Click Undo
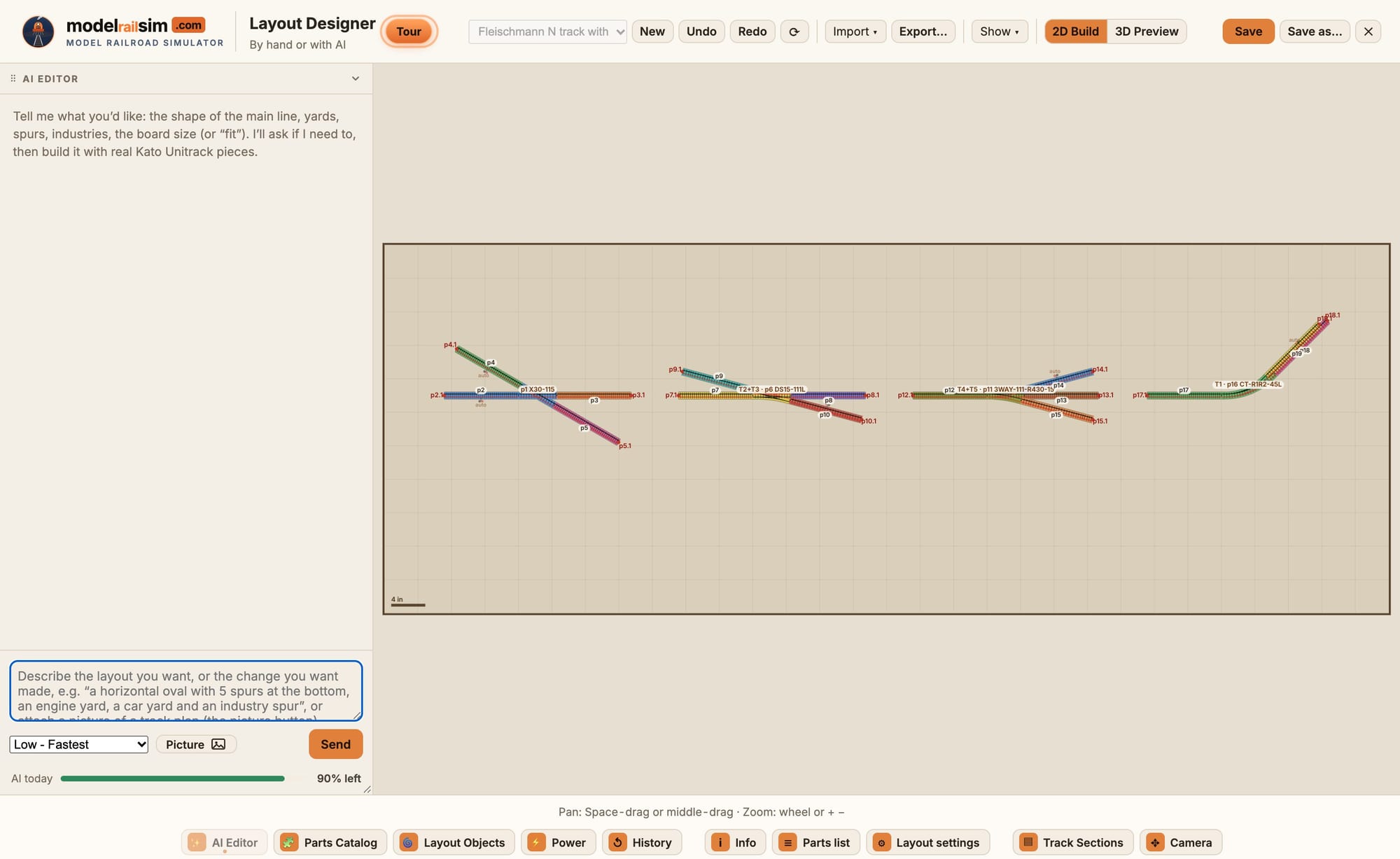The image size is (1400, 859). 701,32
